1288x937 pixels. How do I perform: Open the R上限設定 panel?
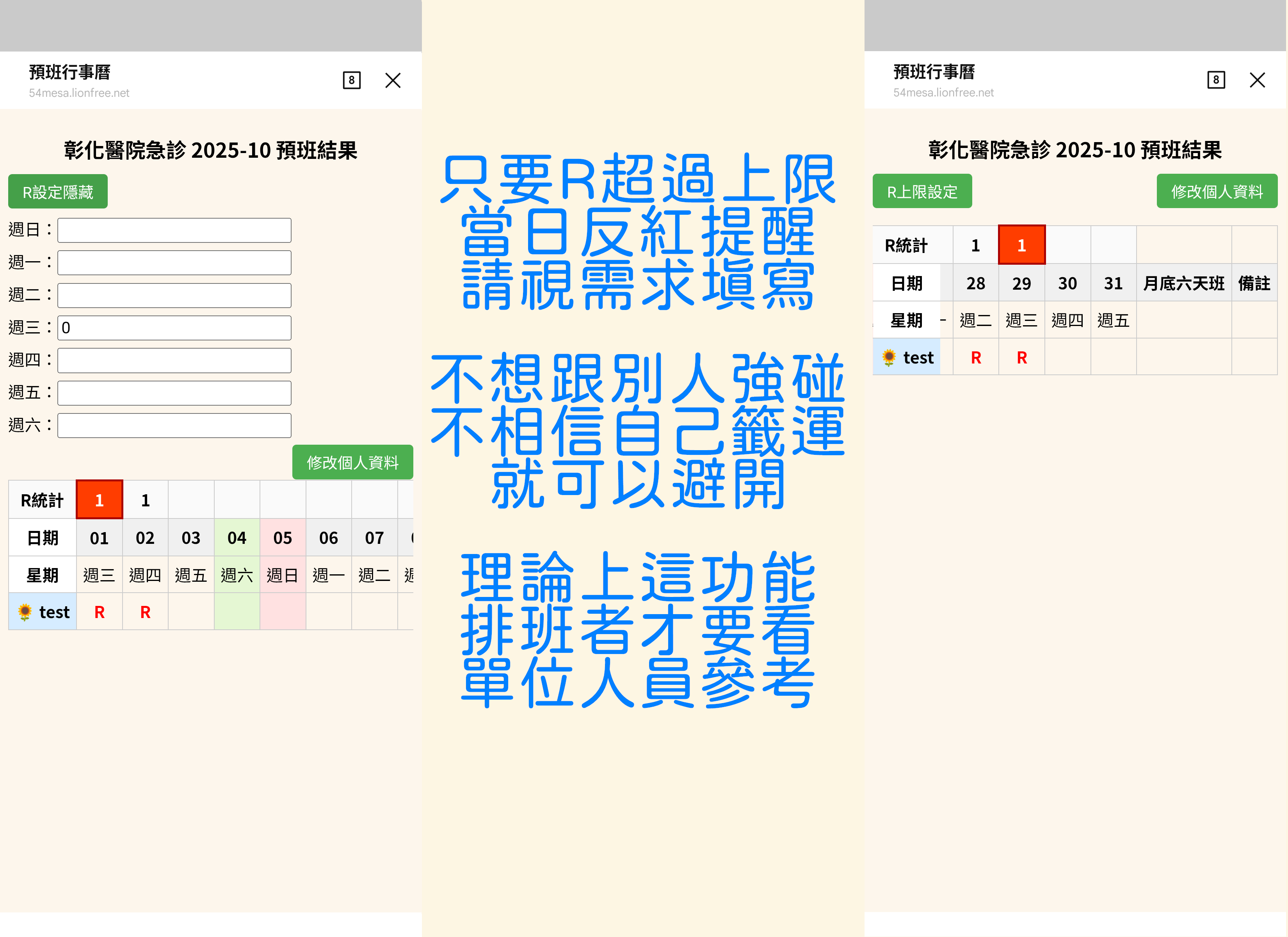click(x=922, y=191)
